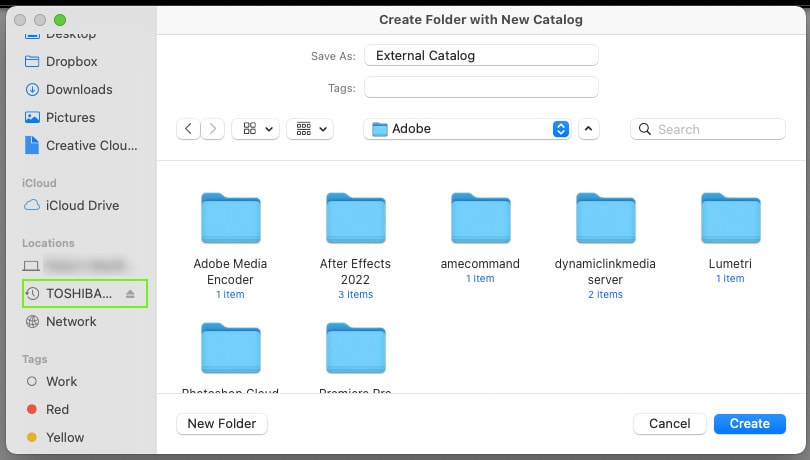Click the iCloud Drive cloud icon

pos(32,205)
